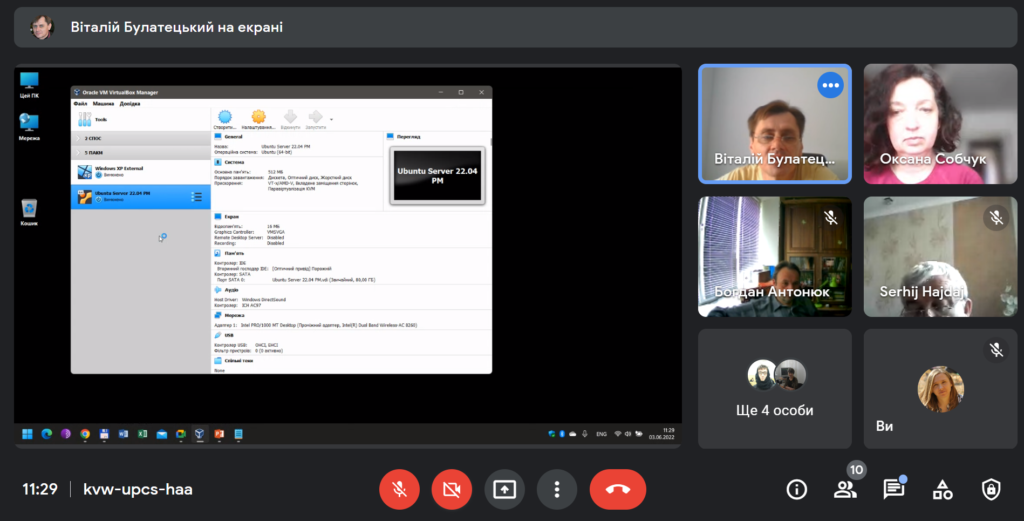Open the Машина menu in VirtualBox

[x=103, y=103]
